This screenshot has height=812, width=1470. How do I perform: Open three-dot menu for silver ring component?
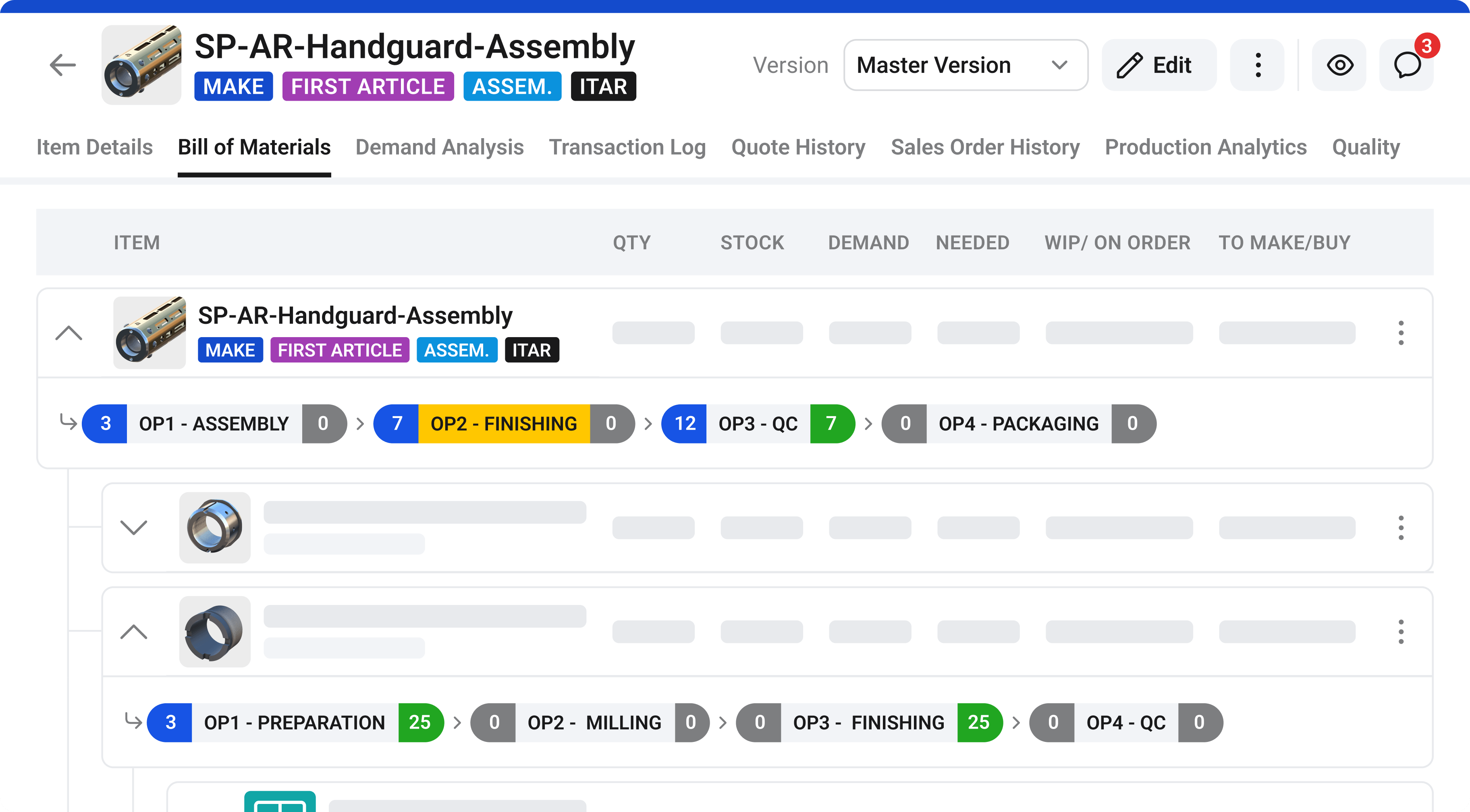[1400, 528]
